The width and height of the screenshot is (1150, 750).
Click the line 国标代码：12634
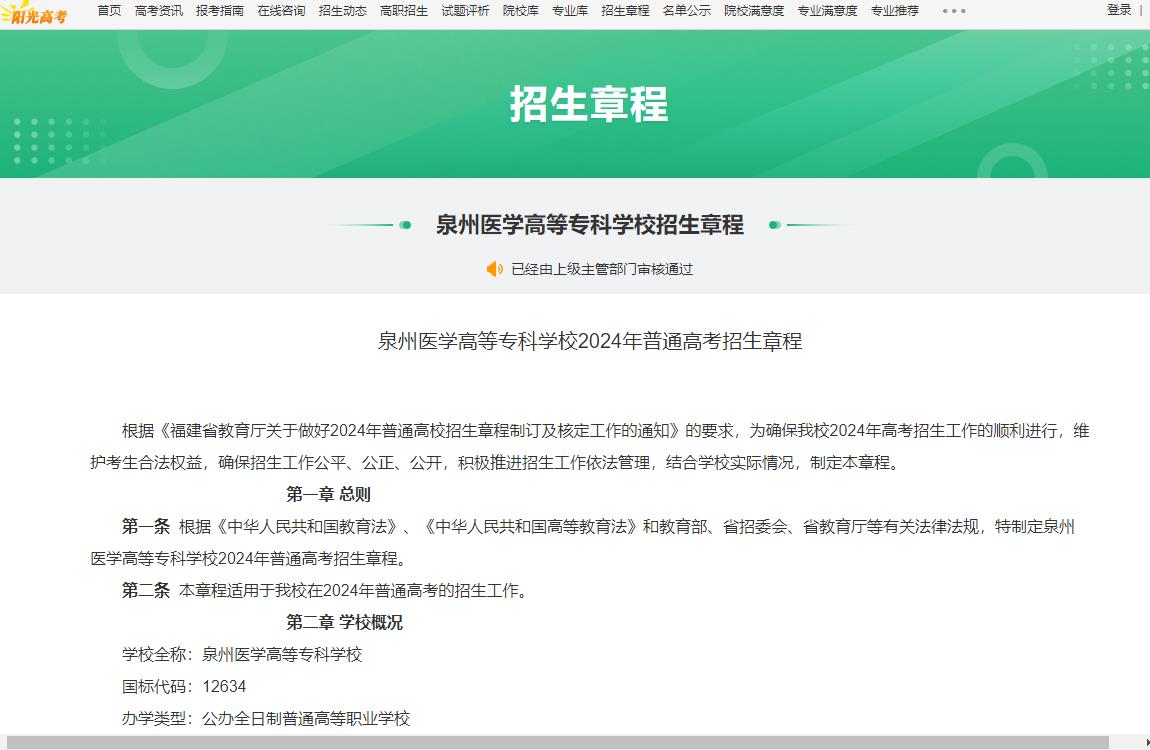tap(184, 686)
